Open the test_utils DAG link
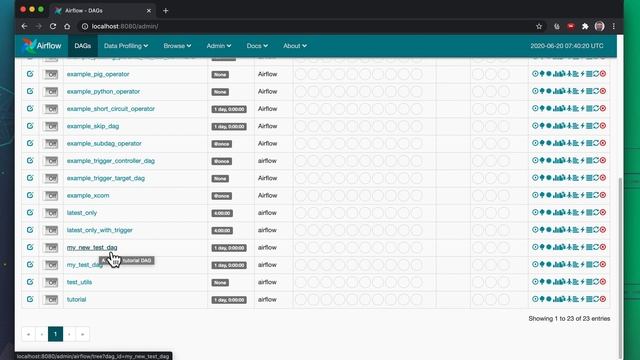 coord(79,282)
